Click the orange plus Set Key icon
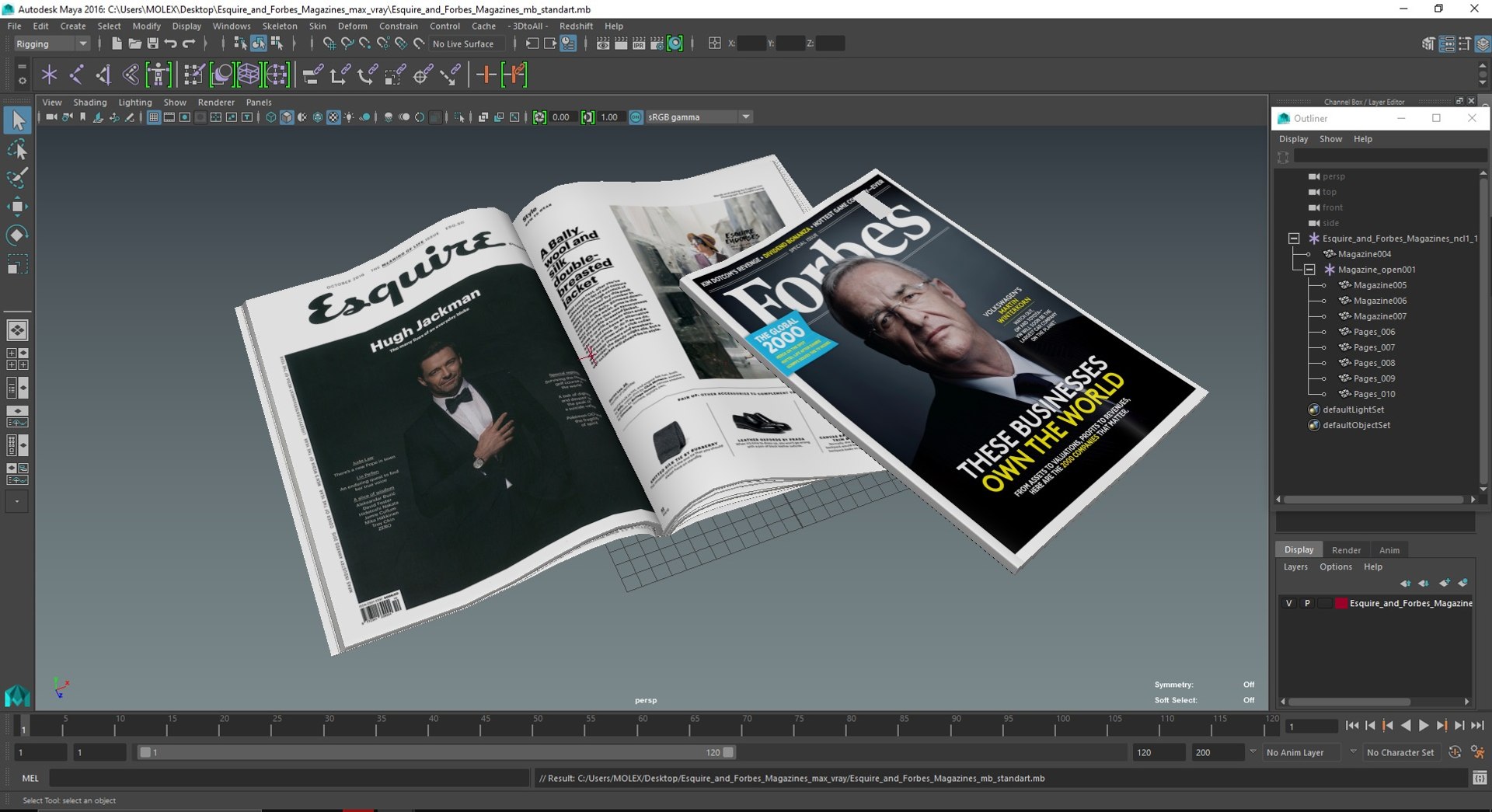This screenshot has height=812, width=1492. [486, 75]
